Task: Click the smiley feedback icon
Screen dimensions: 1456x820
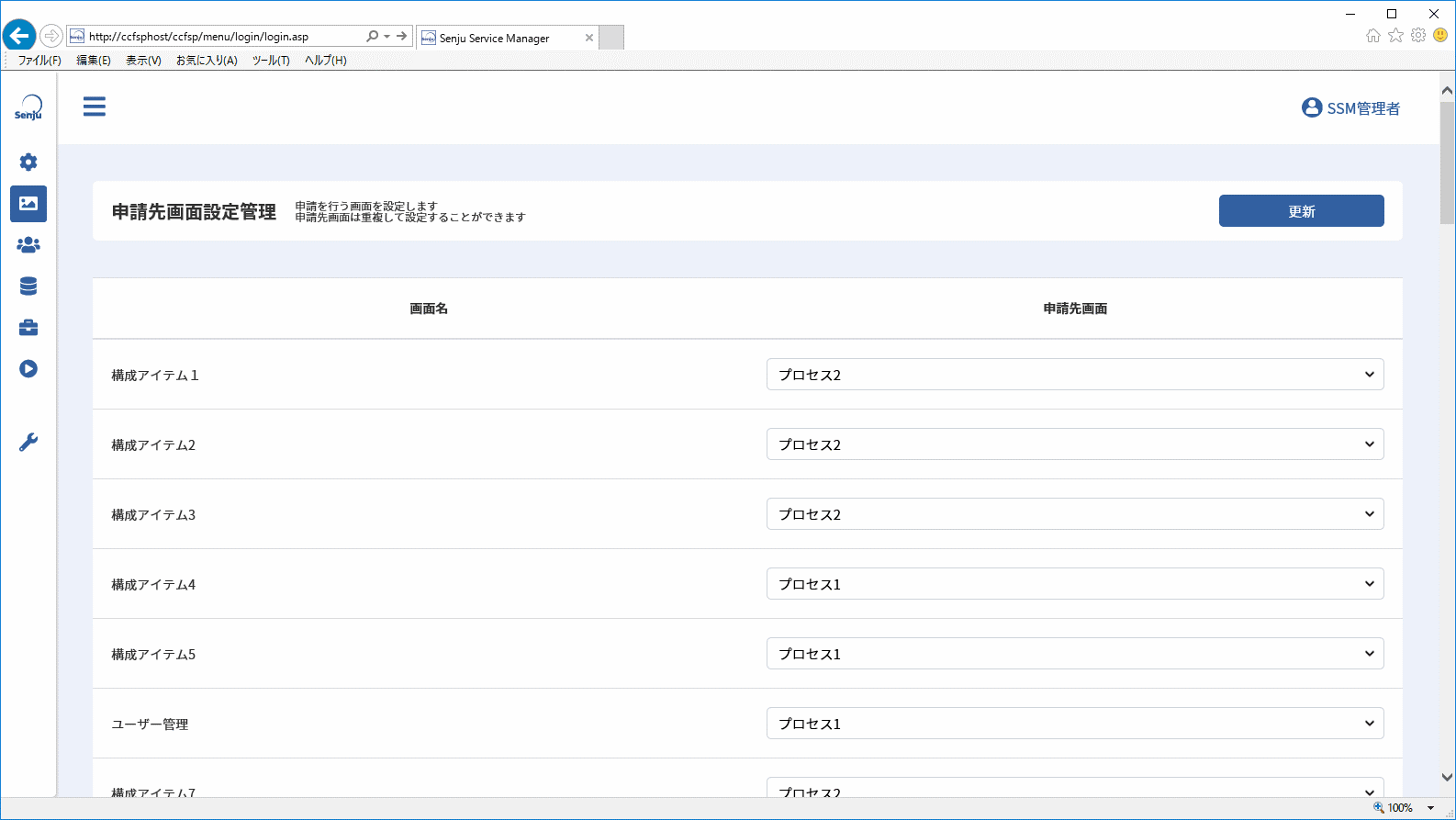Action: click(x=1440, y=36)
